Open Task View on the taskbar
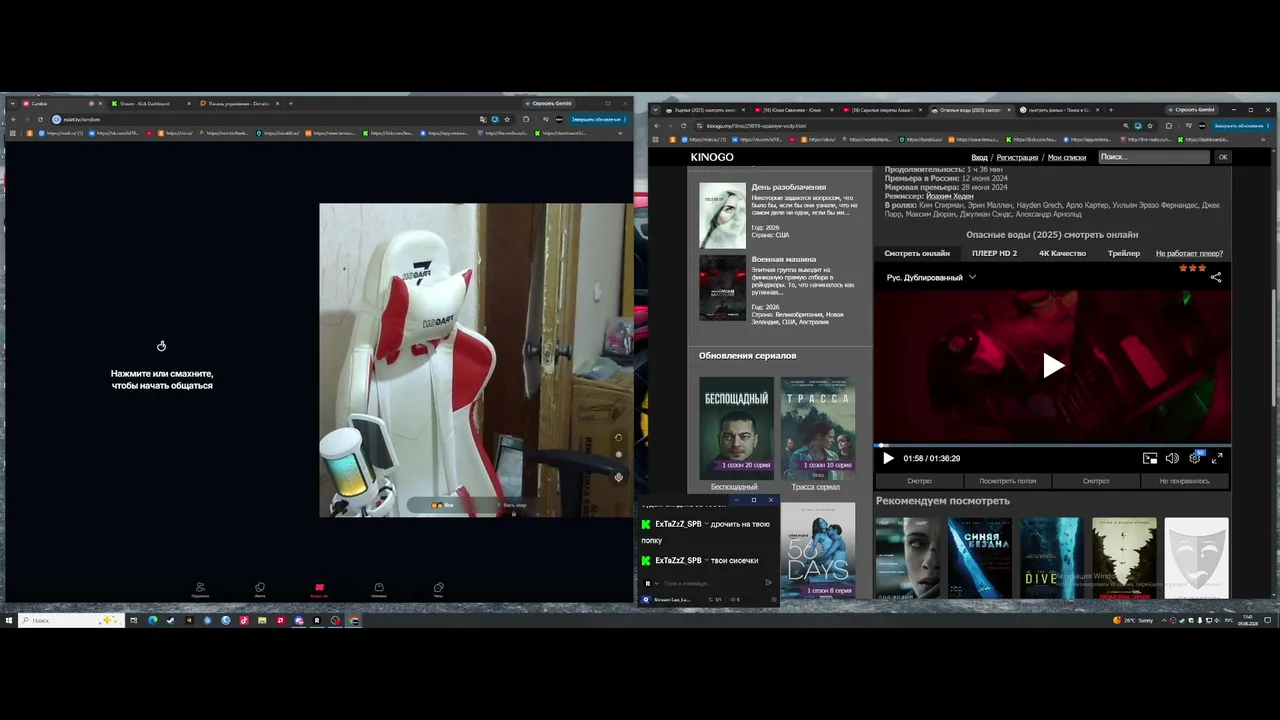Image resolution: width=1280 pixels, height=720 pixels. pos(133,620)
